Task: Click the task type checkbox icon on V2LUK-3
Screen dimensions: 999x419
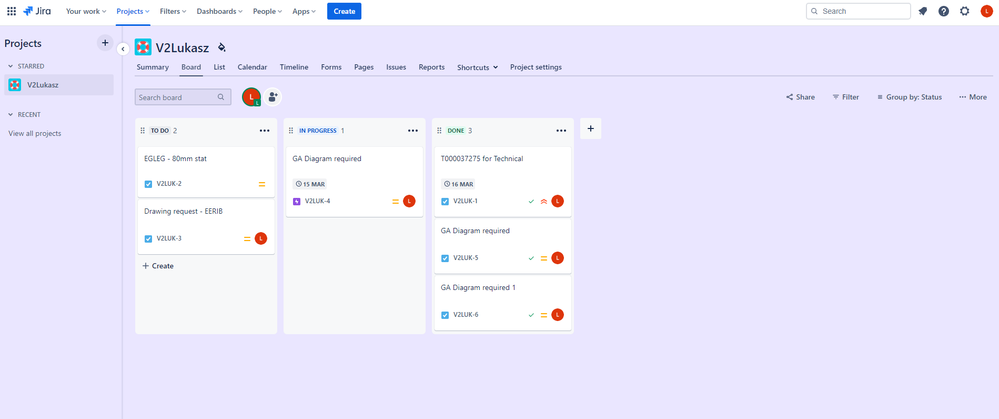Action: [x=148, y=239]
